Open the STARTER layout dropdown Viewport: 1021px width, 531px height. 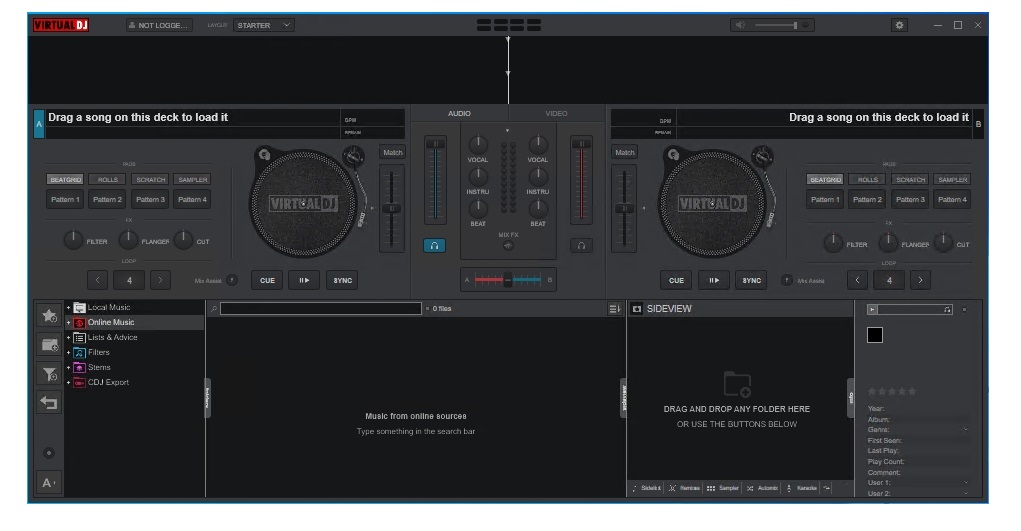tap(263, 25)
